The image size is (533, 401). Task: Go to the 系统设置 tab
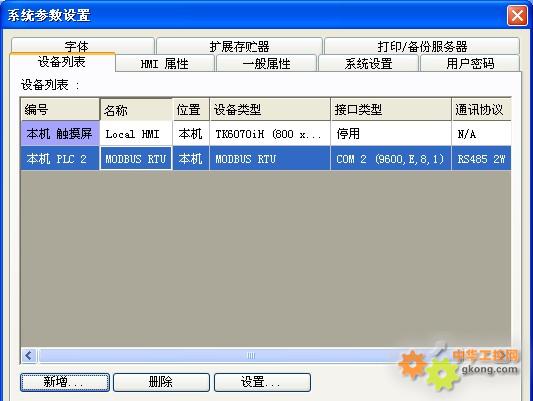click(368, 63)
